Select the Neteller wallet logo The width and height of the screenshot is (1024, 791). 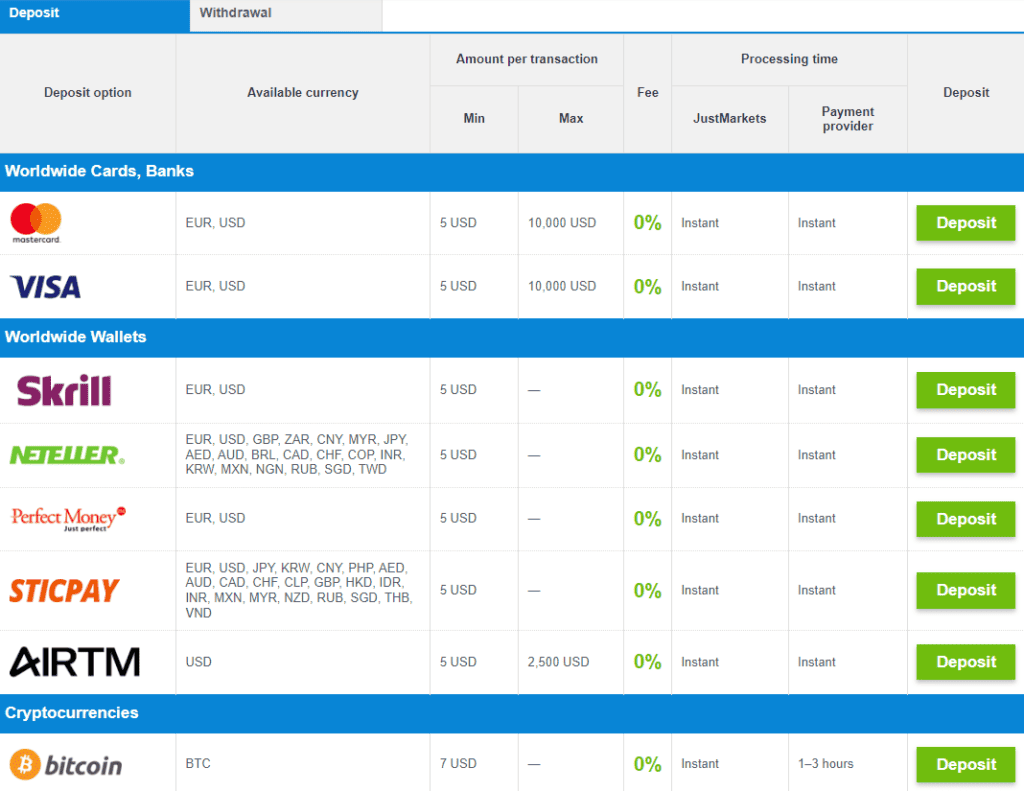(67, 455)
